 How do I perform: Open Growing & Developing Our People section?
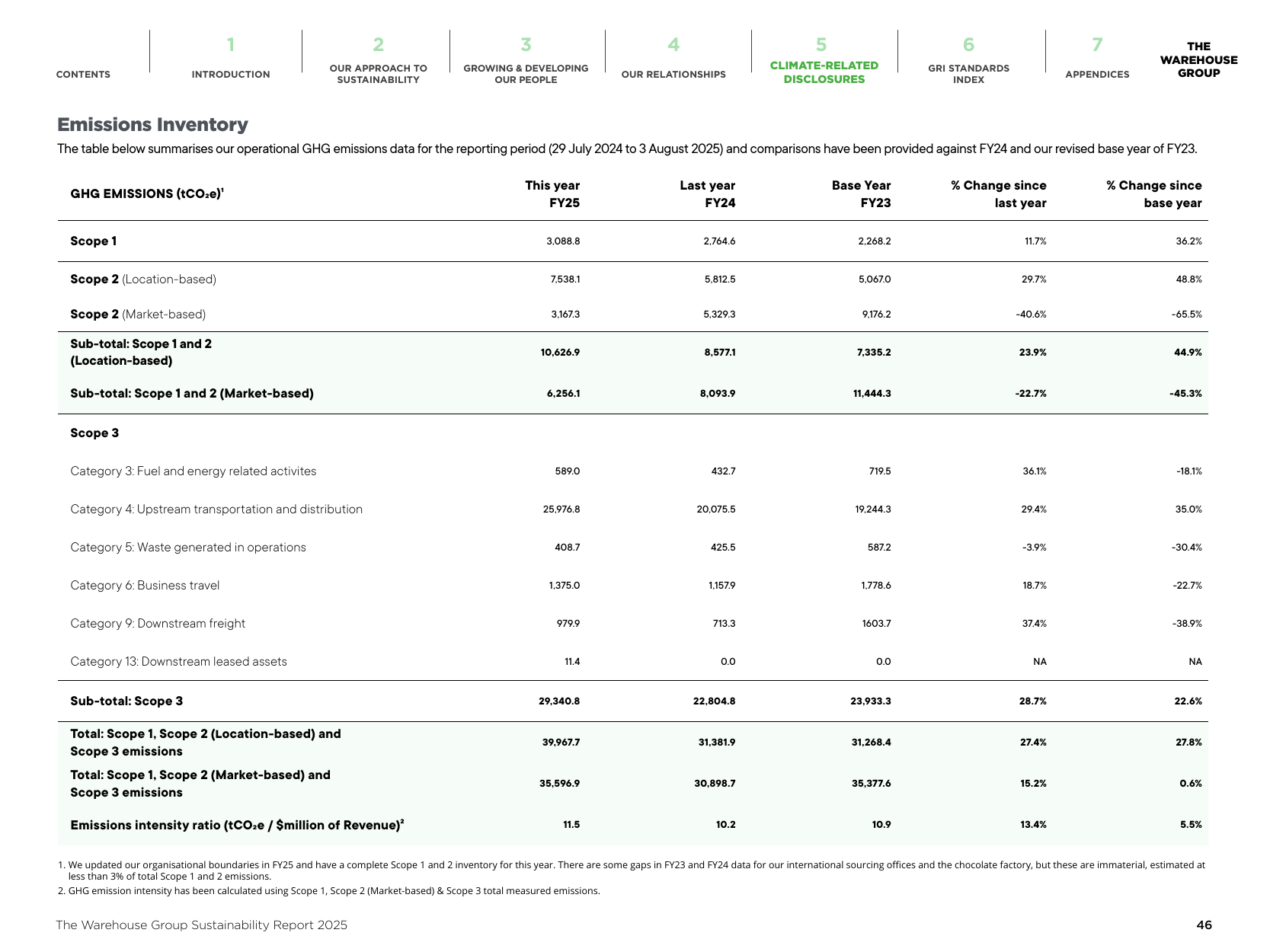526,74
